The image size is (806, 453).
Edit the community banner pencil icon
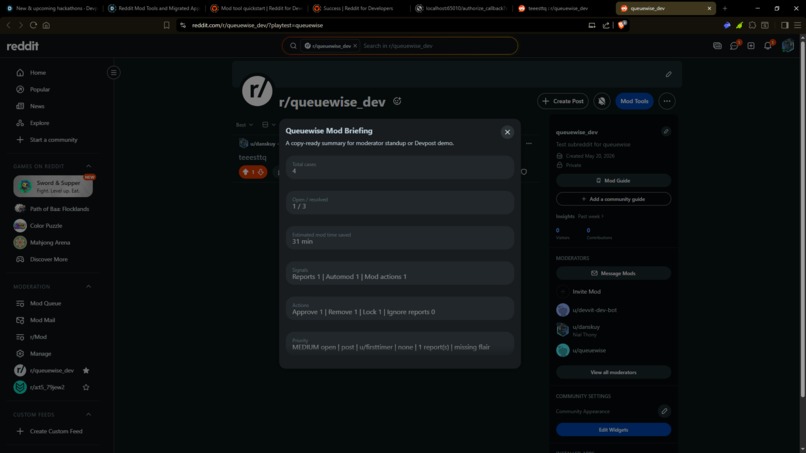(668, 74)
